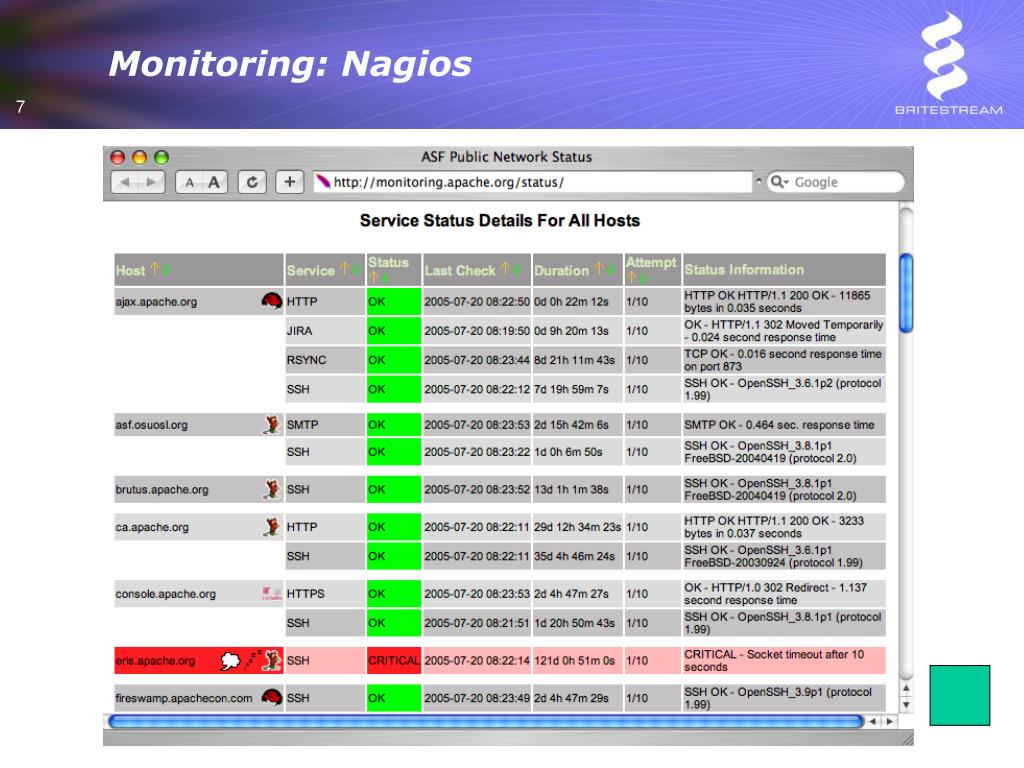Increase text size with the large A button
The image size is (1024, 768).
214,182
